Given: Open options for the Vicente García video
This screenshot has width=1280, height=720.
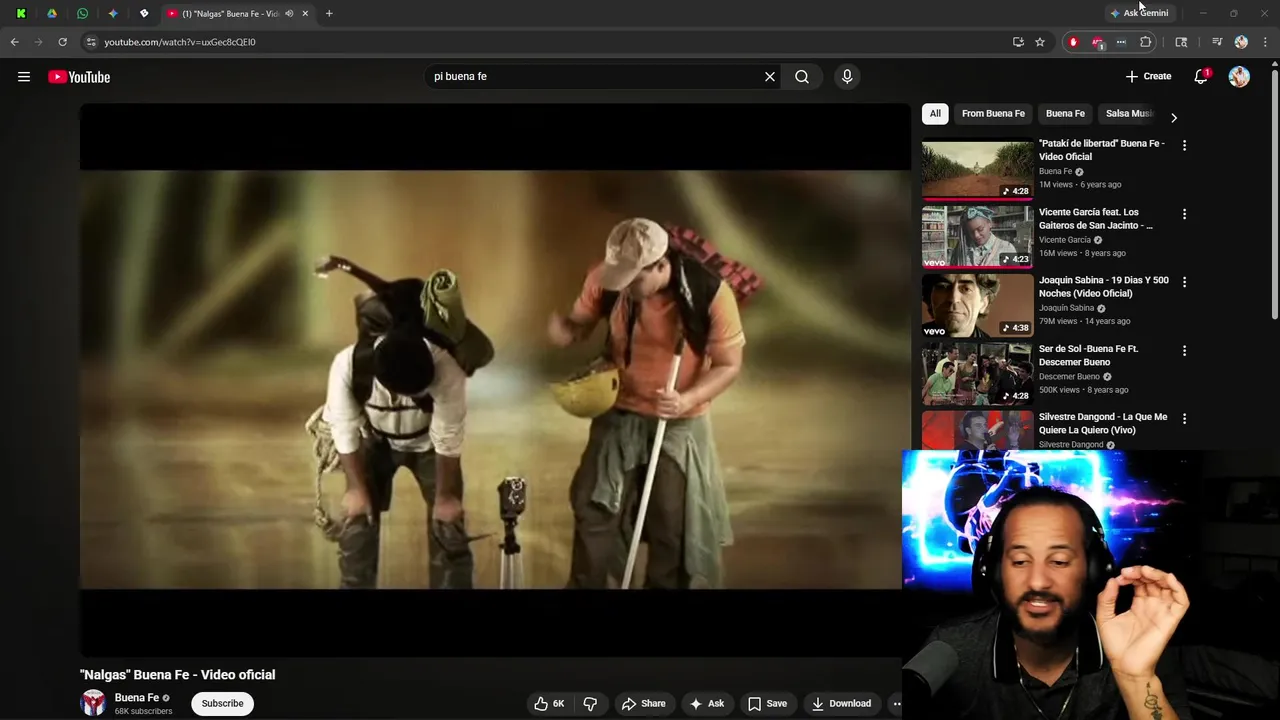Looking at the screenshot, I should coord(1184,214).
